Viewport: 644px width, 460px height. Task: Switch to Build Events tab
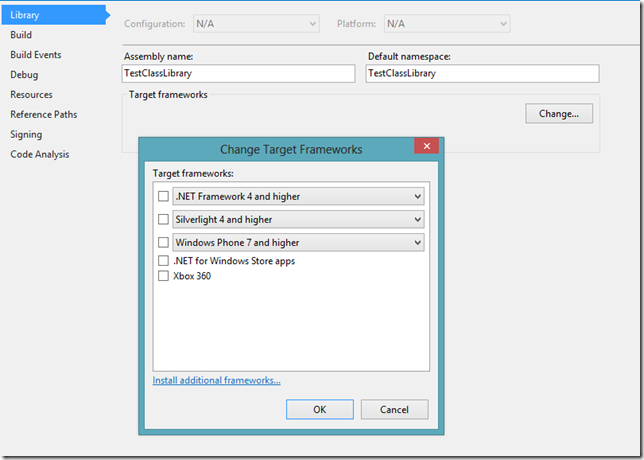[x=36, y=55]
